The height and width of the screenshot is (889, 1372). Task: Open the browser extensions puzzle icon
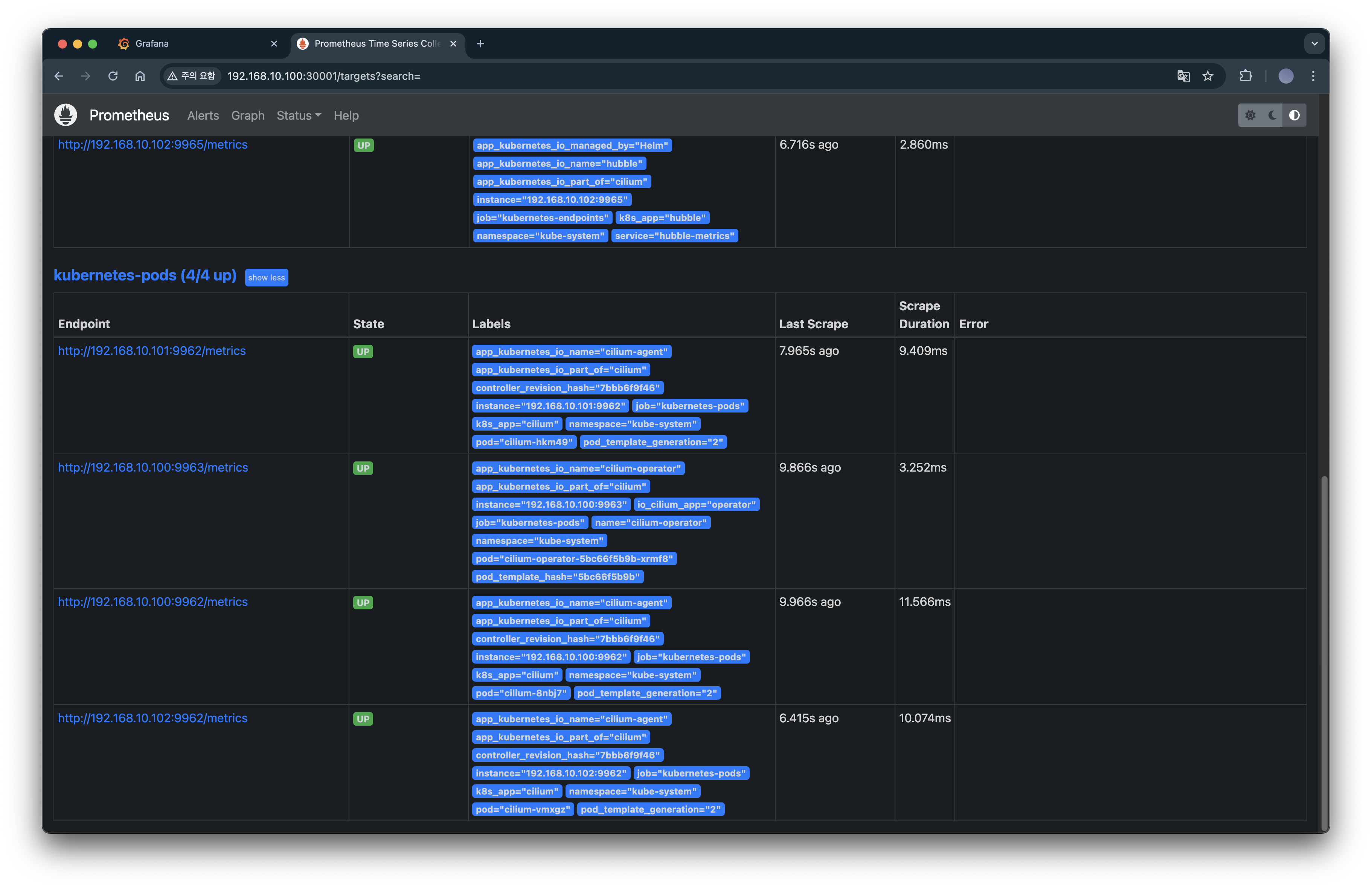[1246, 76]
